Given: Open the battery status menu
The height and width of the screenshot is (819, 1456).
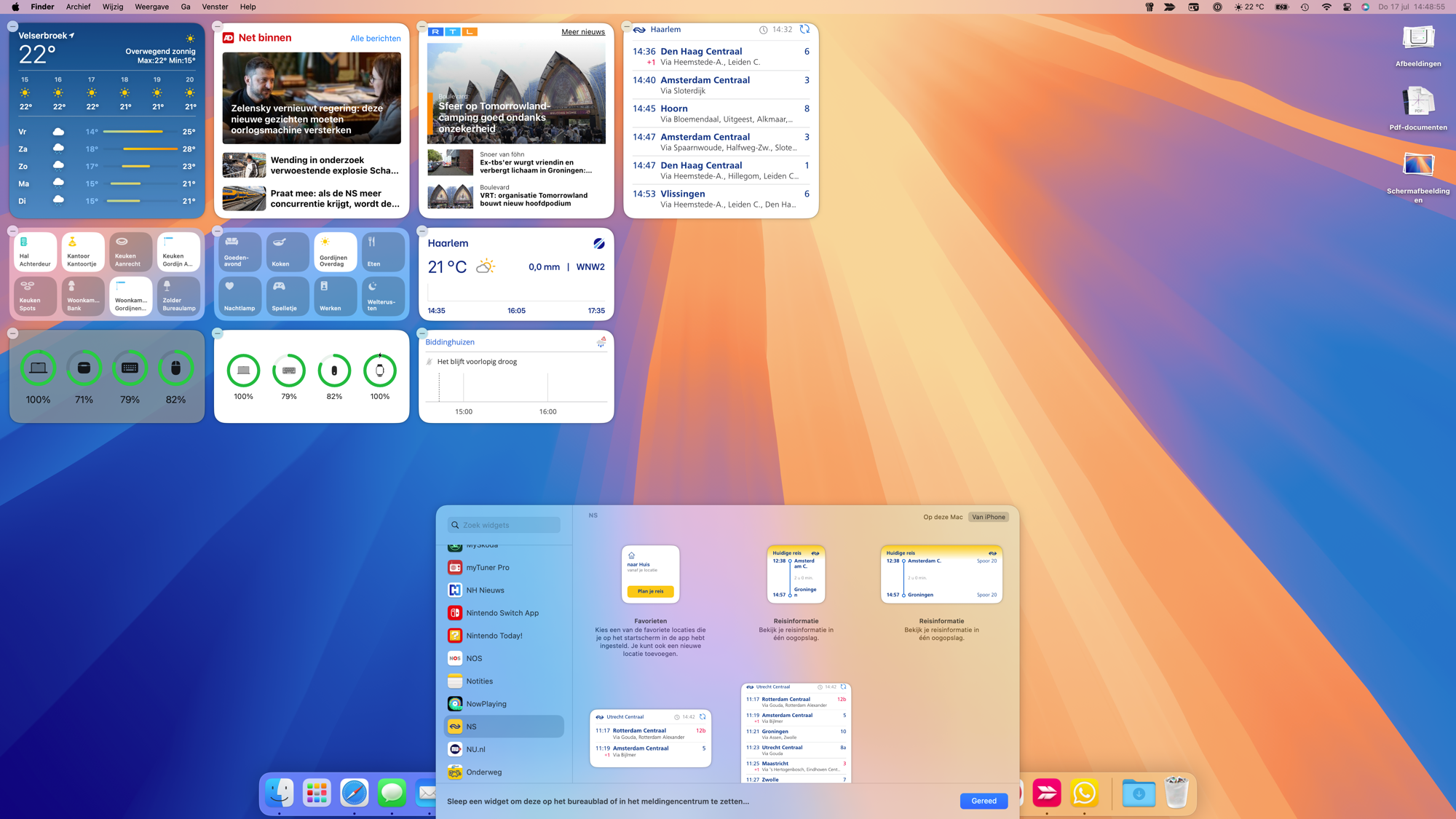Looking at the screenshot, I should [x=1282, y=7].
